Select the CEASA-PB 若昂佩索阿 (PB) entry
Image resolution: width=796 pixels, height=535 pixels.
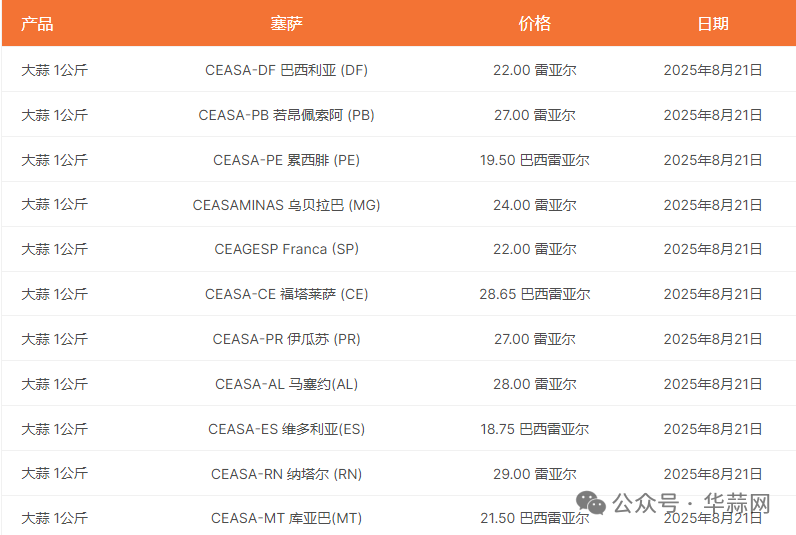(286, 115)
